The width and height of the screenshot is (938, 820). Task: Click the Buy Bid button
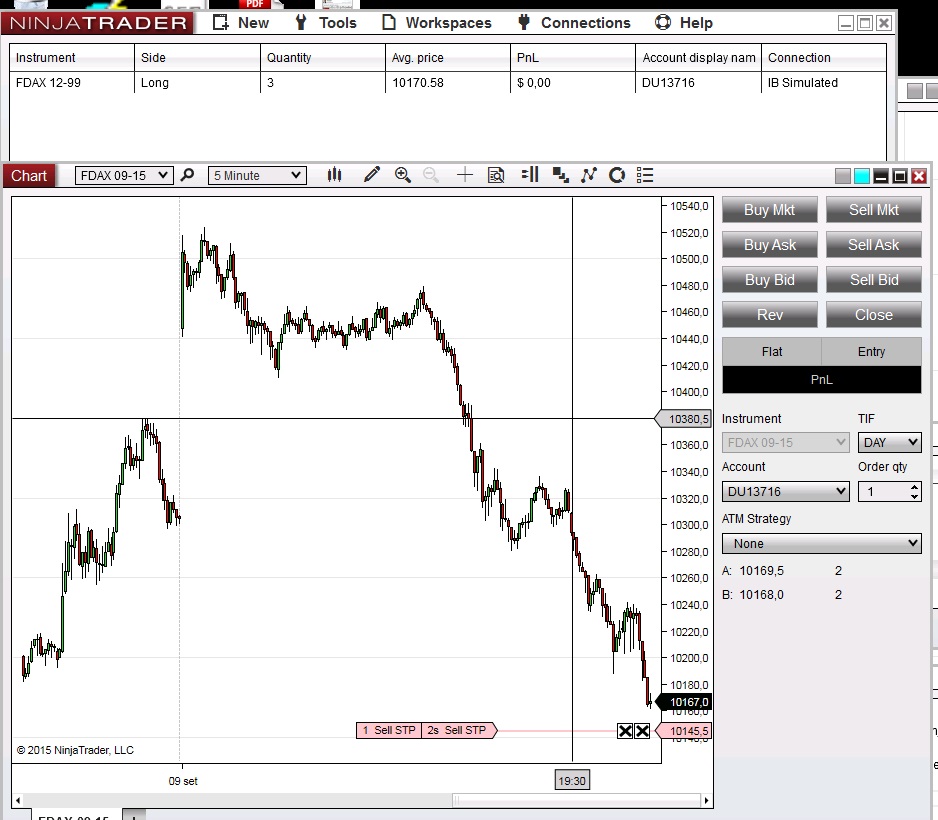(x=769, y=280)
